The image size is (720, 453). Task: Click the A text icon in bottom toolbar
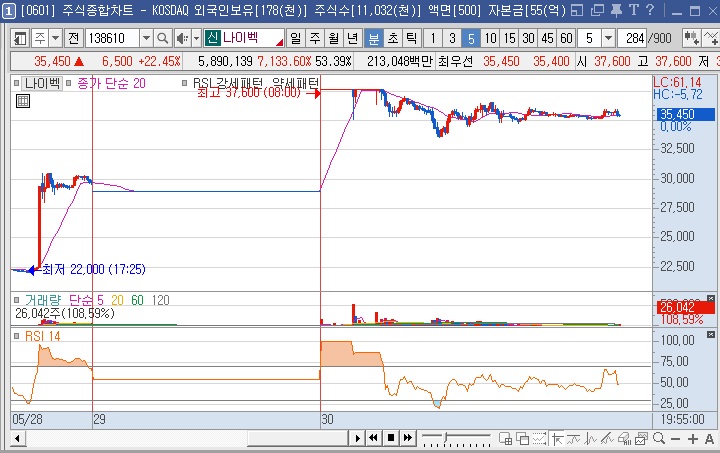[709, 439]
